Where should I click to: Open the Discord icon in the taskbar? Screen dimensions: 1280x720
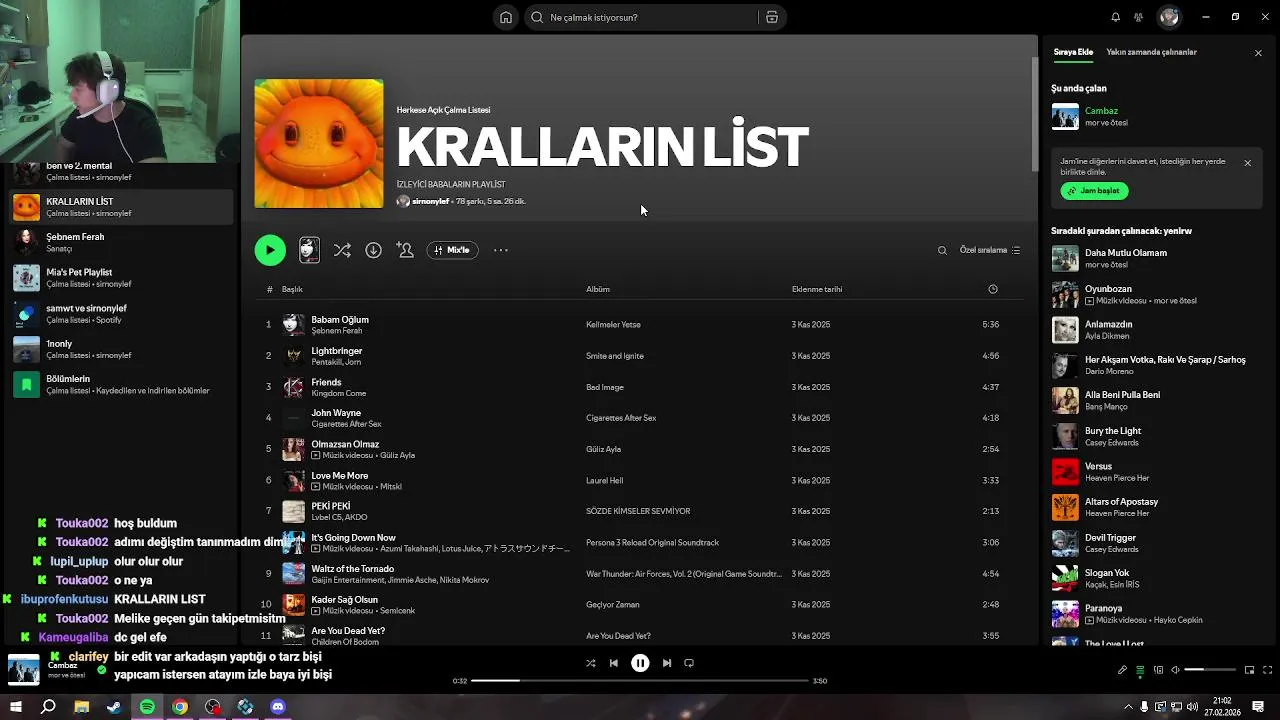pyautogui.click(x=278, y=707)
